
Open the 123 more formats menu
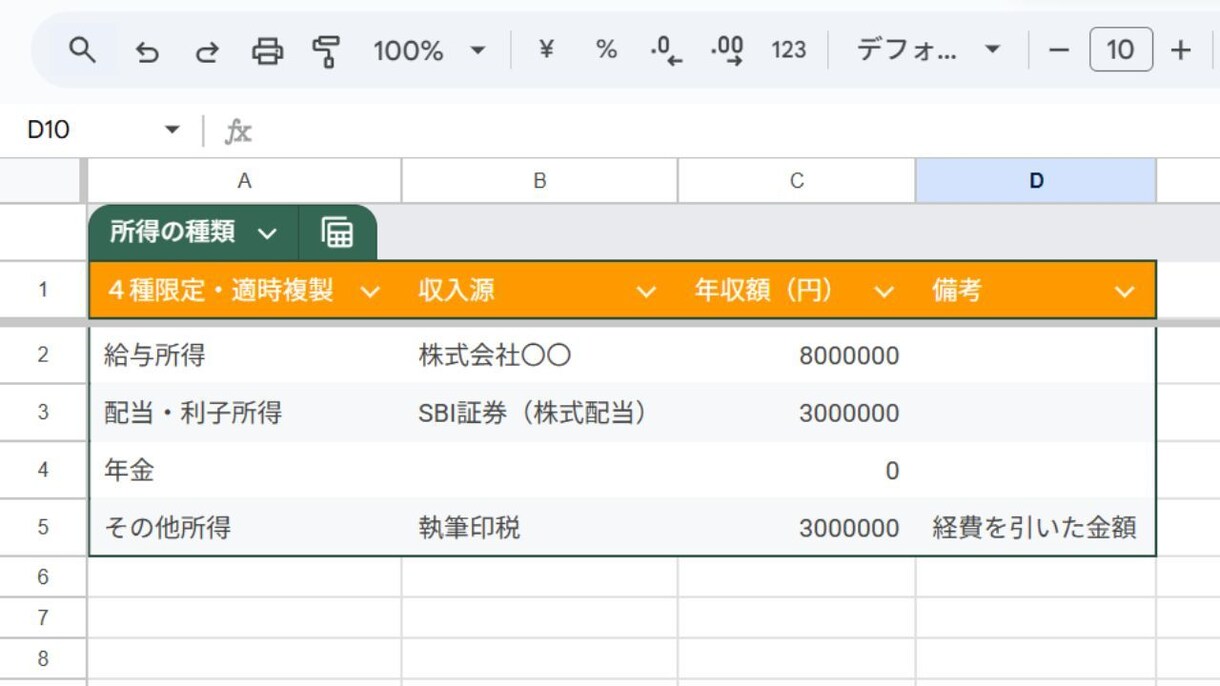pos(788,51)
